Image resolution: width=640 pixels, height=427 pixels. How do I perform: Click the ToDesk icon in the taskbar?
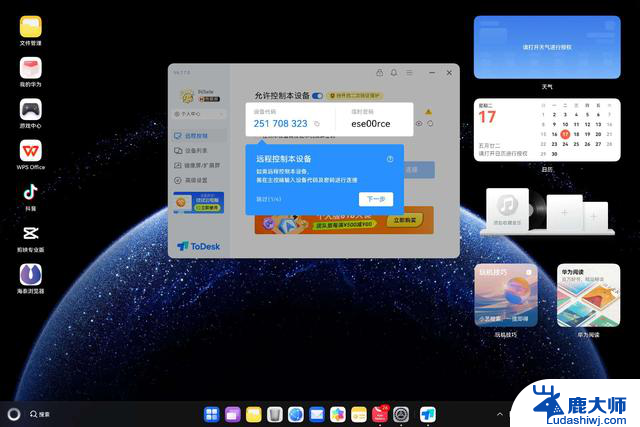428,415
